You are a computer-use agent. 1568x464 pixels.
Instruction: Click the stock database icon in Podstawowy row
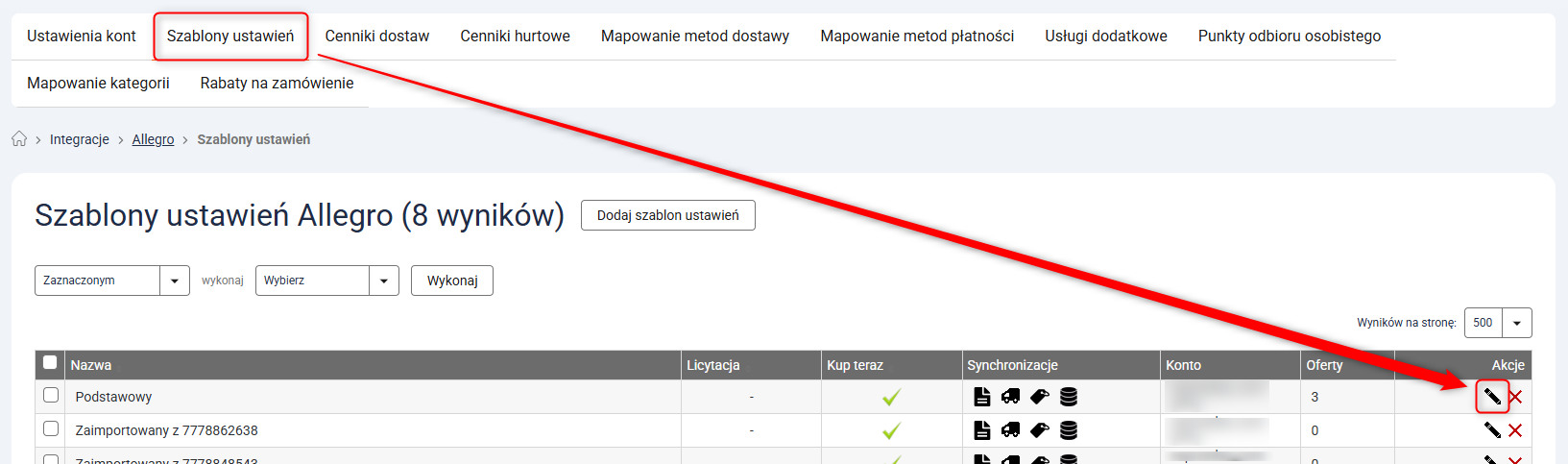[x=1069, y=397]
